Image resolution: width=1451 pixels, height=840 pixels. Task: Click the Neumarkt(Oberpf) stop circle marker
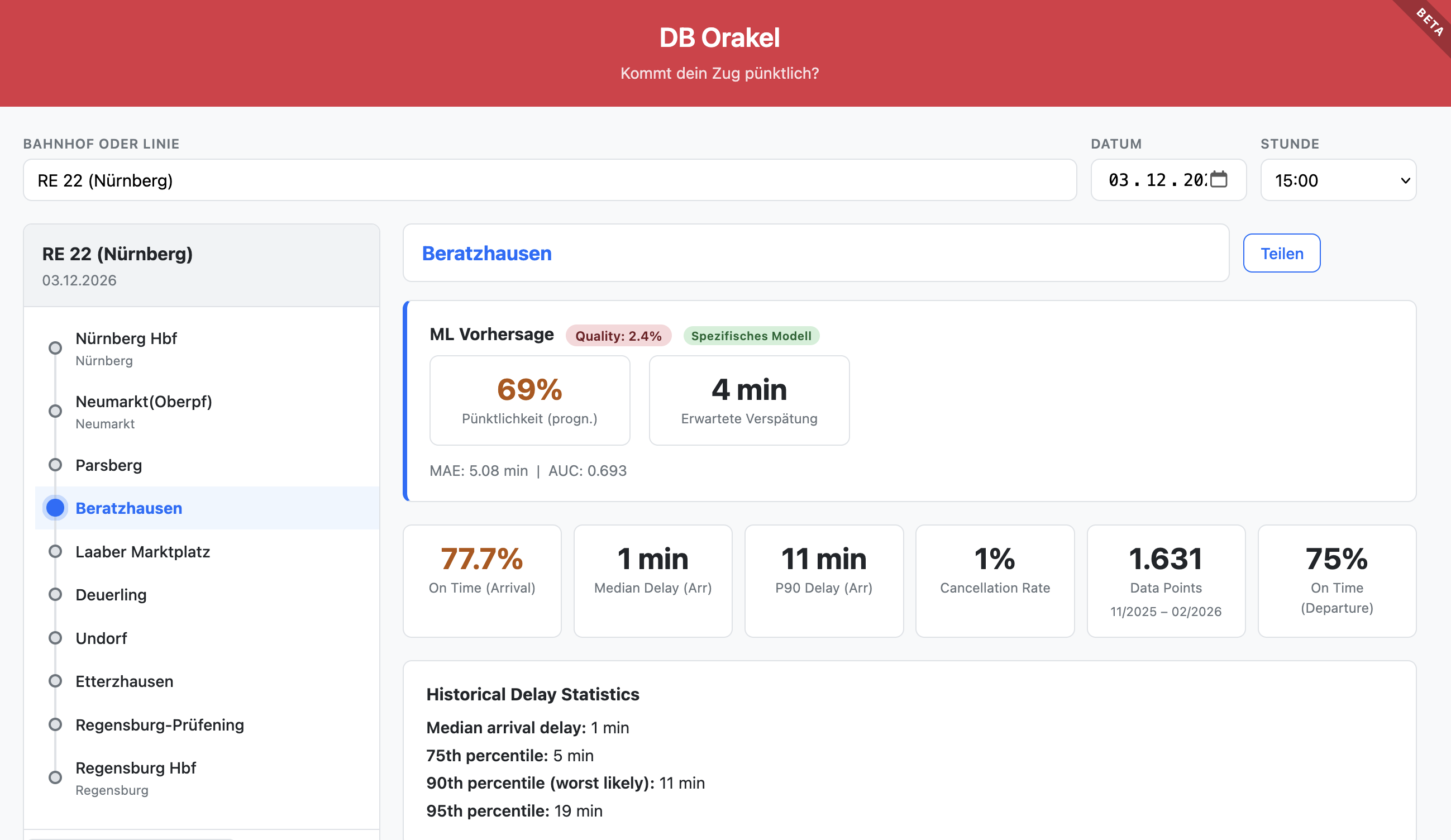point(55,411)
